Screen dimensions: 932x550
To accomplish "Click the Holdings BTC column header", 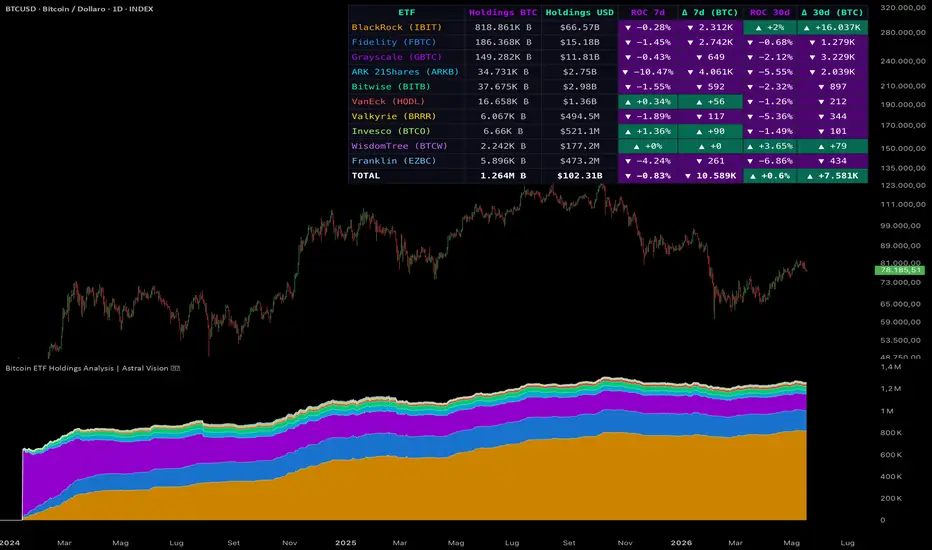I will tap(503, 12).
